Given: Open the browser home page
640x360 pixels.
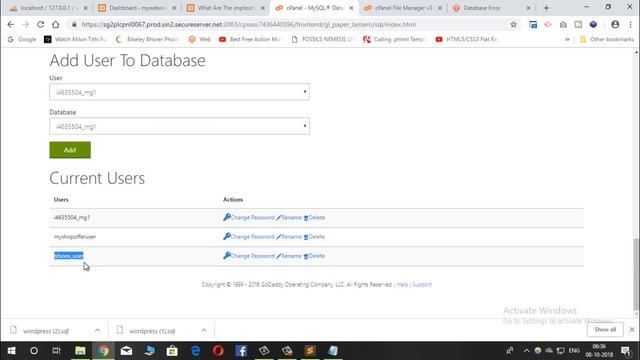Looking at the screenshot, I should click(x=56, y=24).
